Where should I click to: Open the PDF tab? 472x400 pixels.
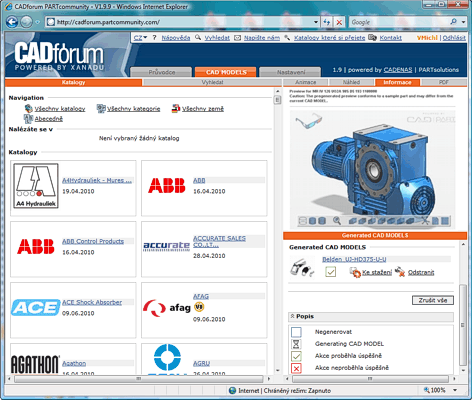(443, 82)
